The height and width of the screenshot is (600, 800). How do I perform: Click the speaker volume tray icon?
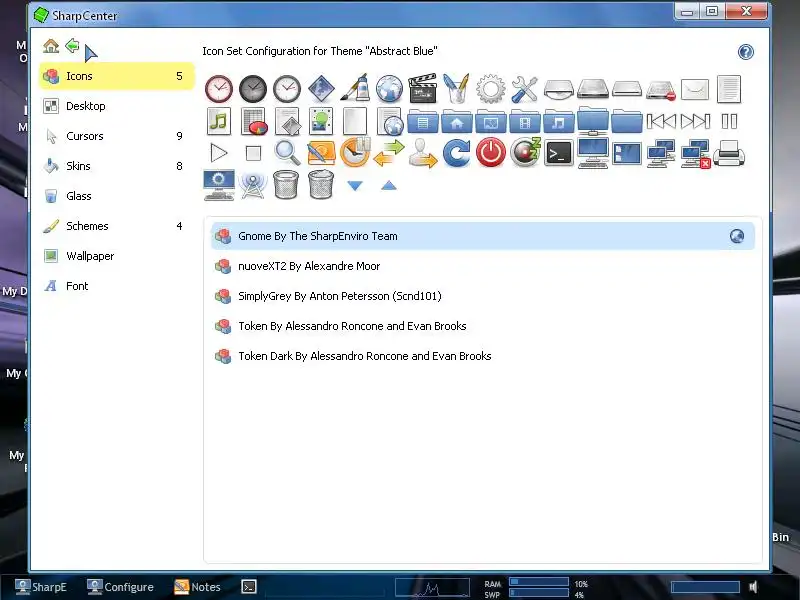coord(753,587)
